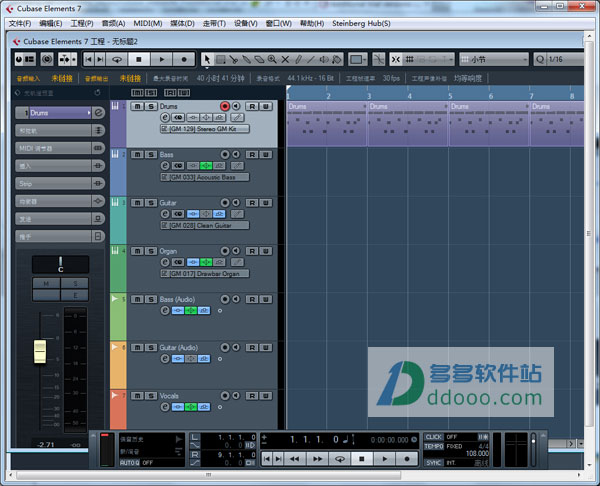
Task: Open the Quantize 1/16 dropdown
Action: 564,59
